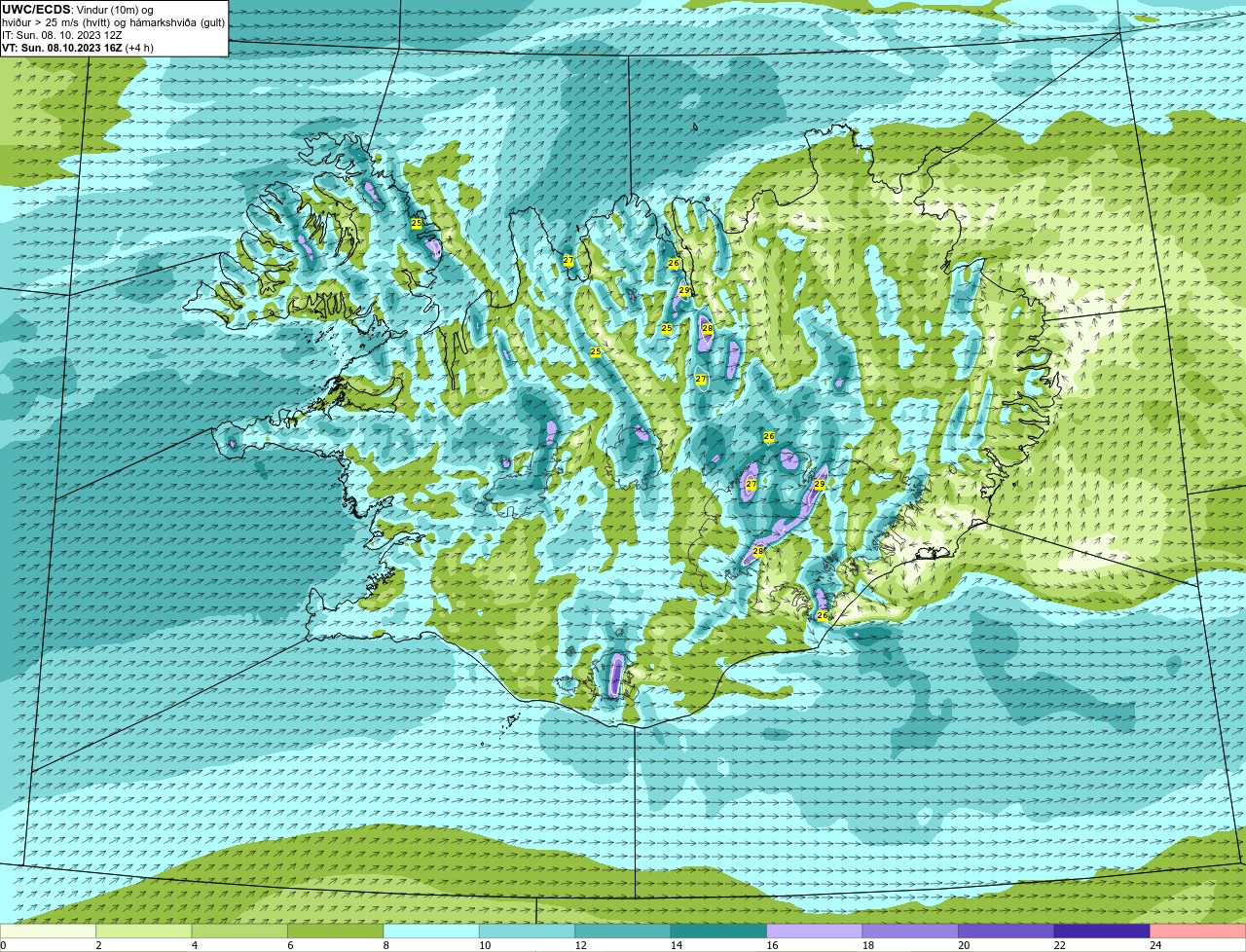
Task: Select the 6–8 m/s olive green legend swatch
Action: 336,932
